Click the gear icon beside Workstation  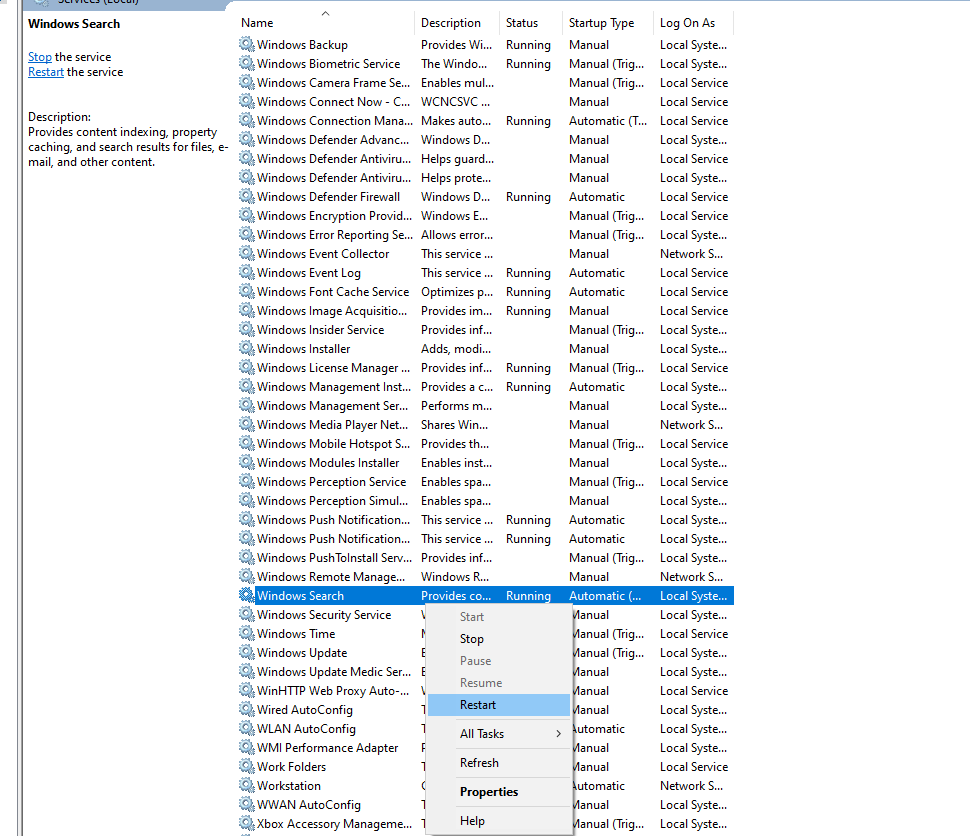(x=247, y=785)
